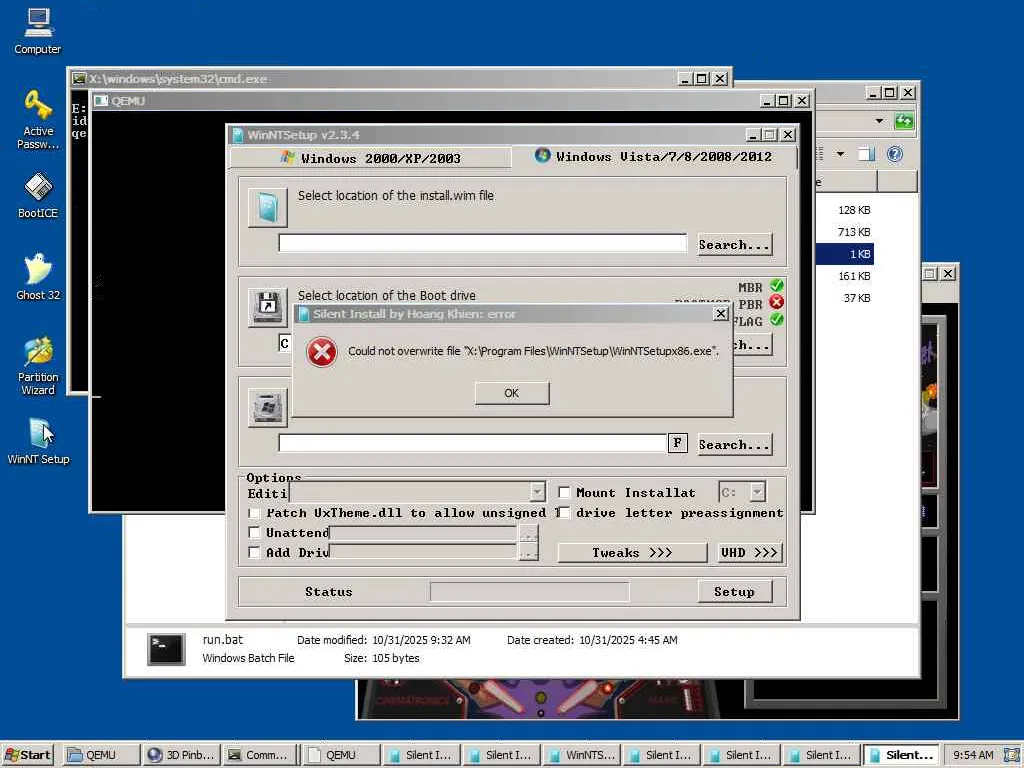The image size is (1024, 768).
Task: Select the highlighted 1 KB file row
Action: [x=844, y=254]
